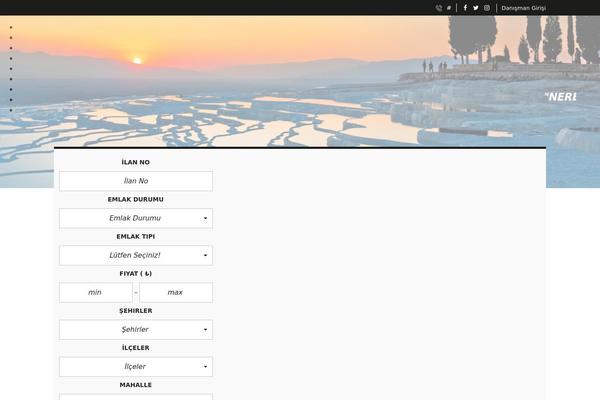
Task: Open the Twitter bird icon
Action: 476,8
